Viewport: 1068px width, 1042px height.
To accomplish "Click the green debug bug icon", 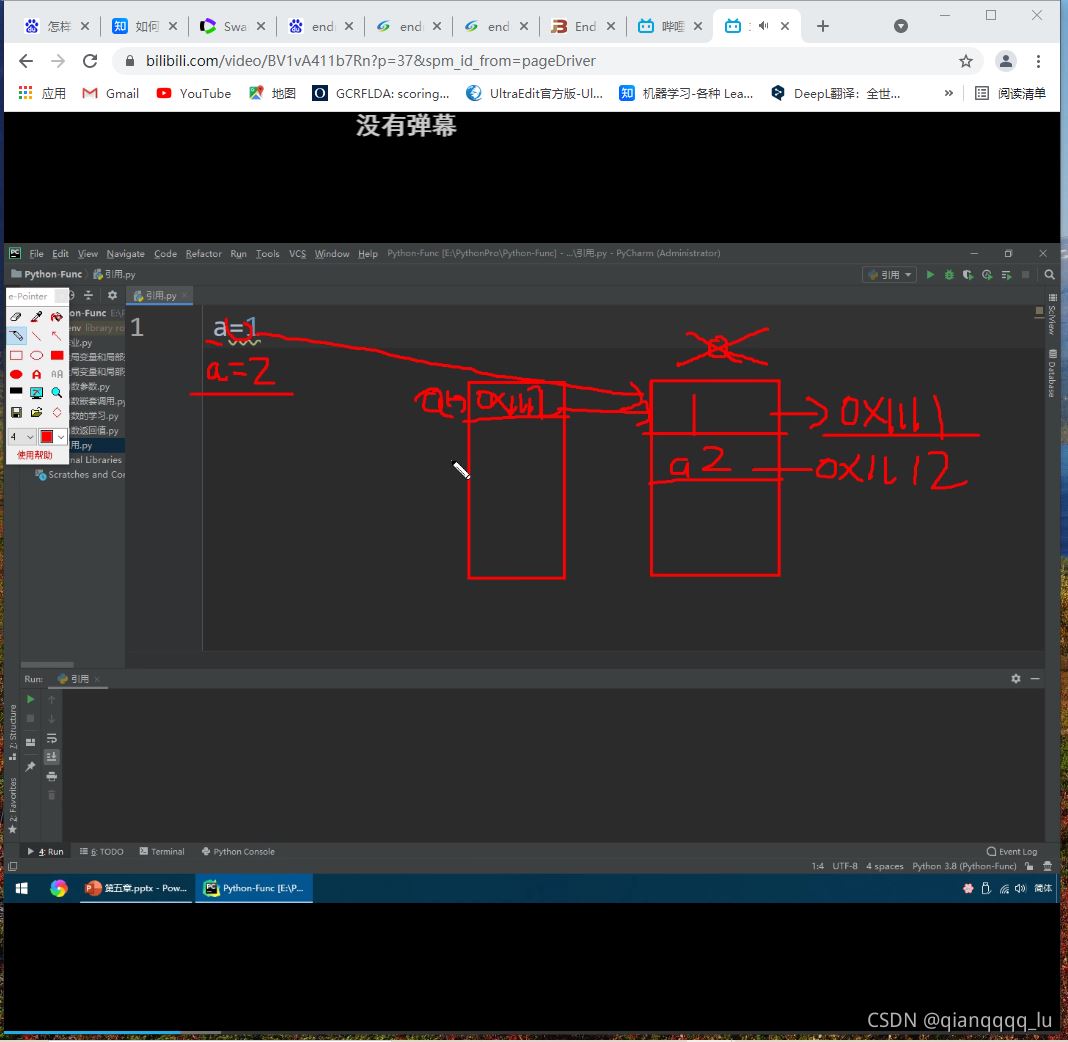I will coord(949,275).
